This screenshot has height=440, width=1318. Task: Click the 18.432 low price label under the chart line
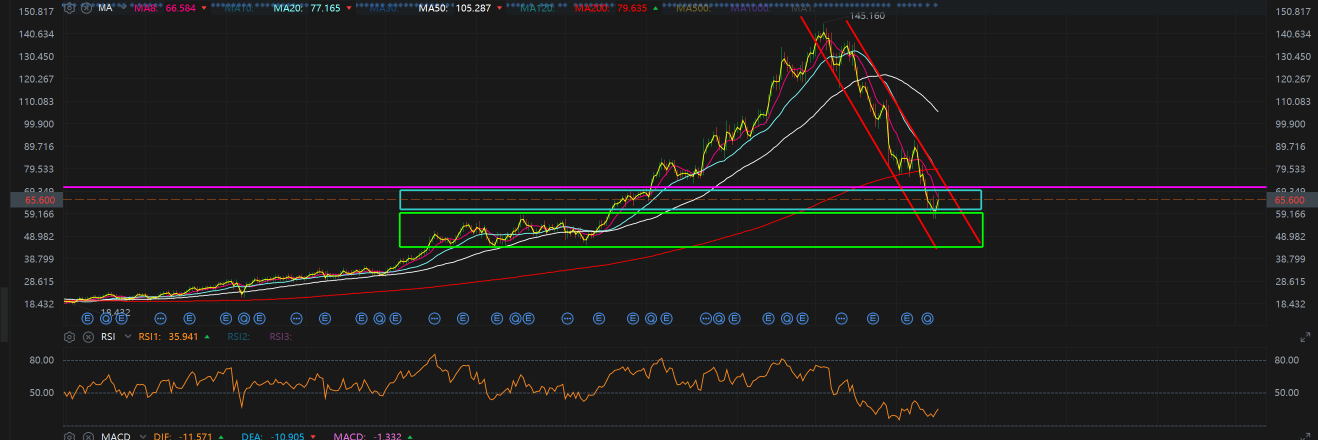pos(114,312)
